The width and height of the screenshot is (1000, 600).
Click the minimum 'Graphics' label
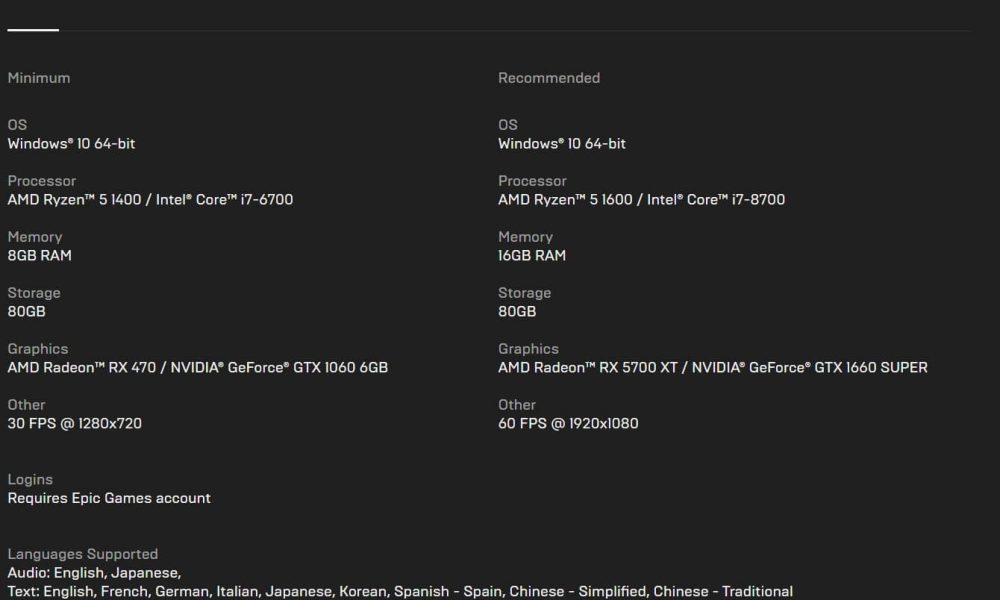(38, 349)
